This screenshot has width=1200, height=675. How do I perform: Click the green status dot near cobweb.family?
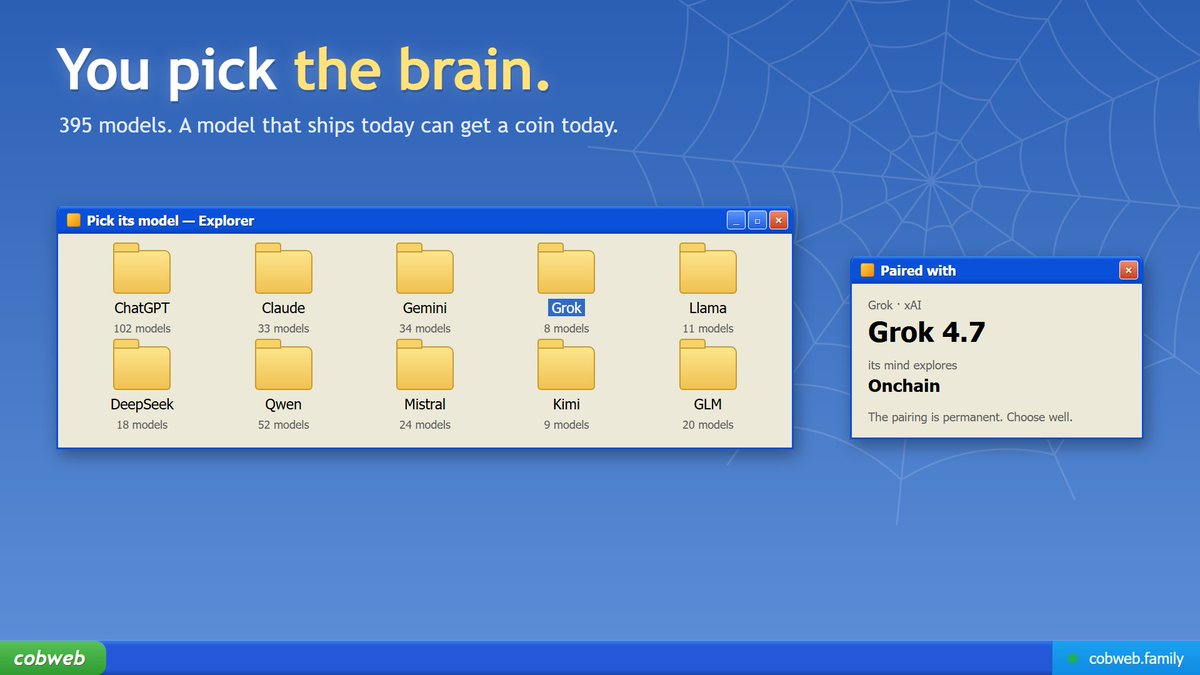(x=1073, y=659)
